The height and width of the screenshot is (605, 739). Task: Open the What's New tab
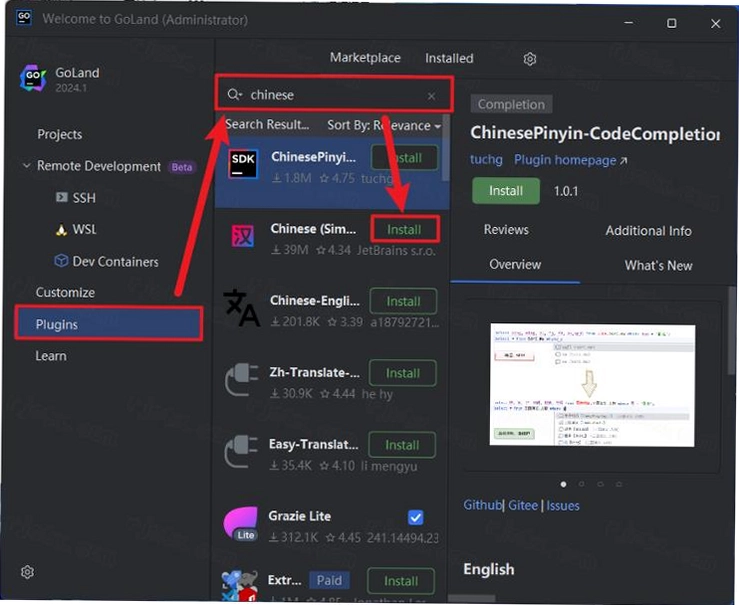coord(658,266)
